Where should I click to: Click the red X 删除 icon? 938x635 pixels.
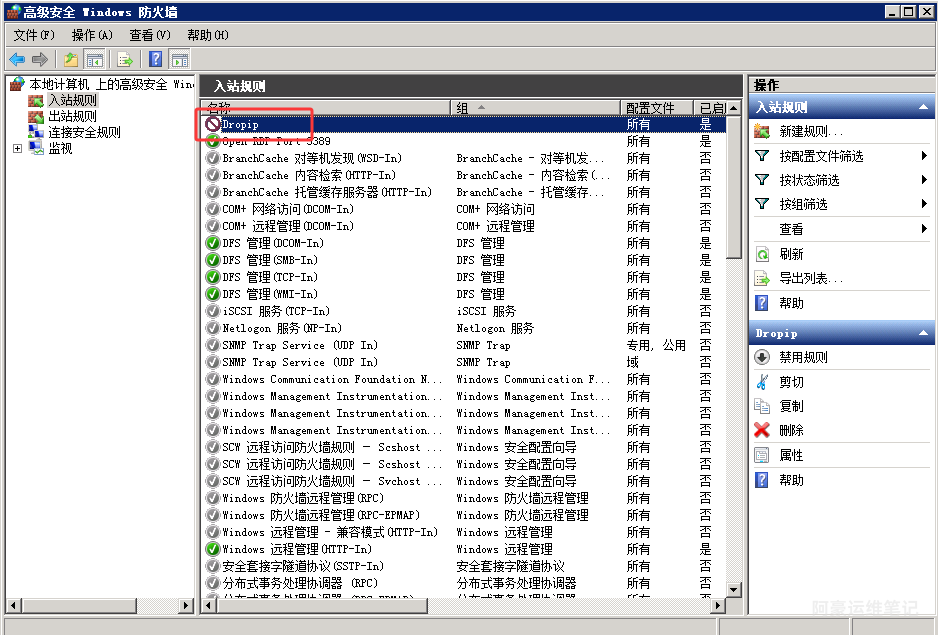coord(762,430)
